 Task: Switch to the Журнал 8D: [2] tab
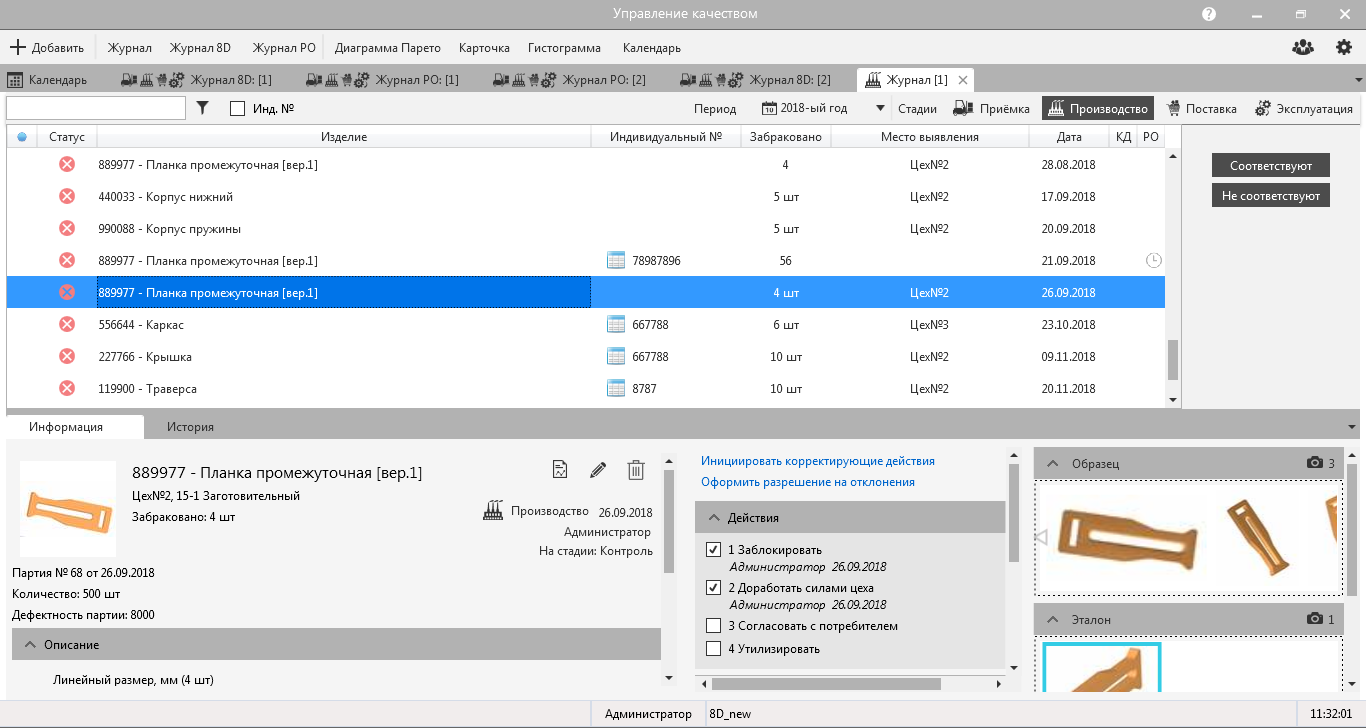755,80
